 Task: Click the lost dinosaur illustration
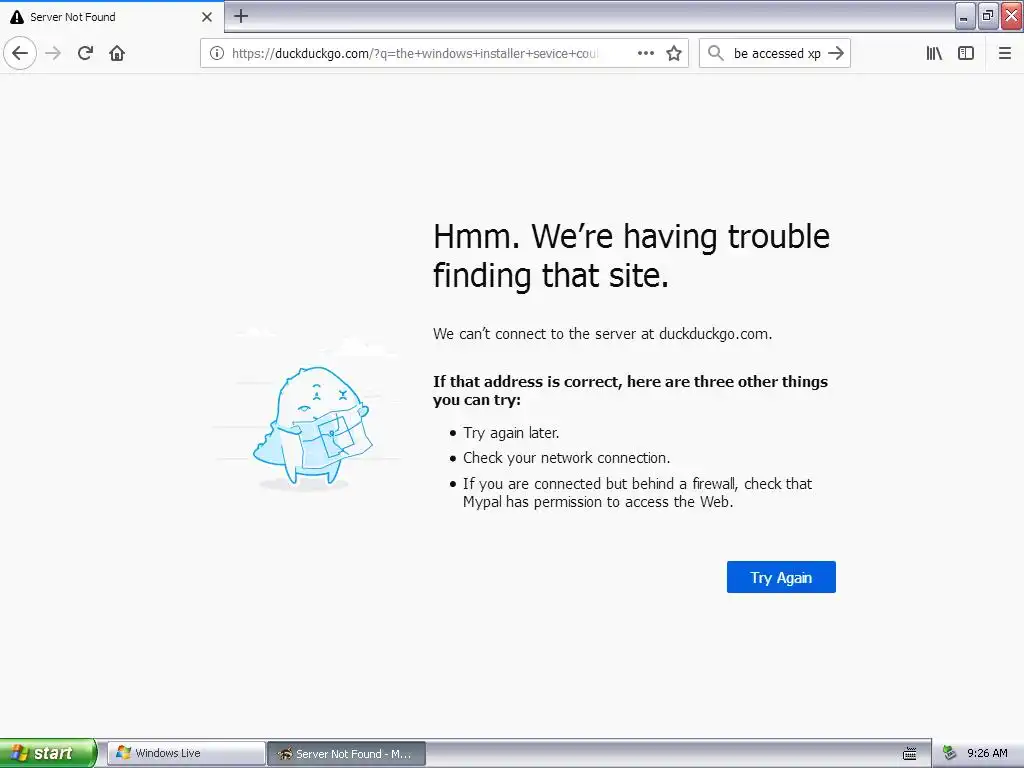pyautogui.click(x=312, y=426)
